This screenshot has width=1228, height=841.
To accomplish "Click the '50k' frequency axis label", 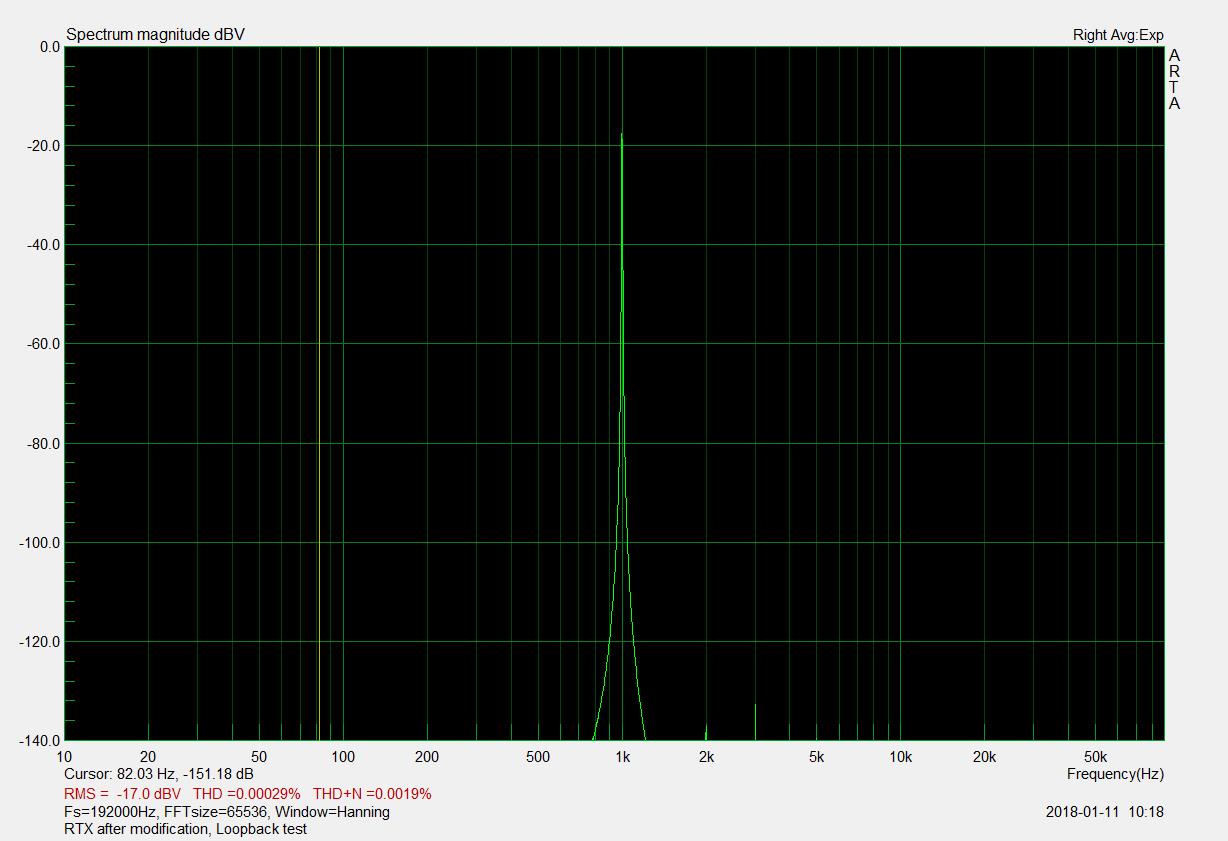I will (1096, 757).
